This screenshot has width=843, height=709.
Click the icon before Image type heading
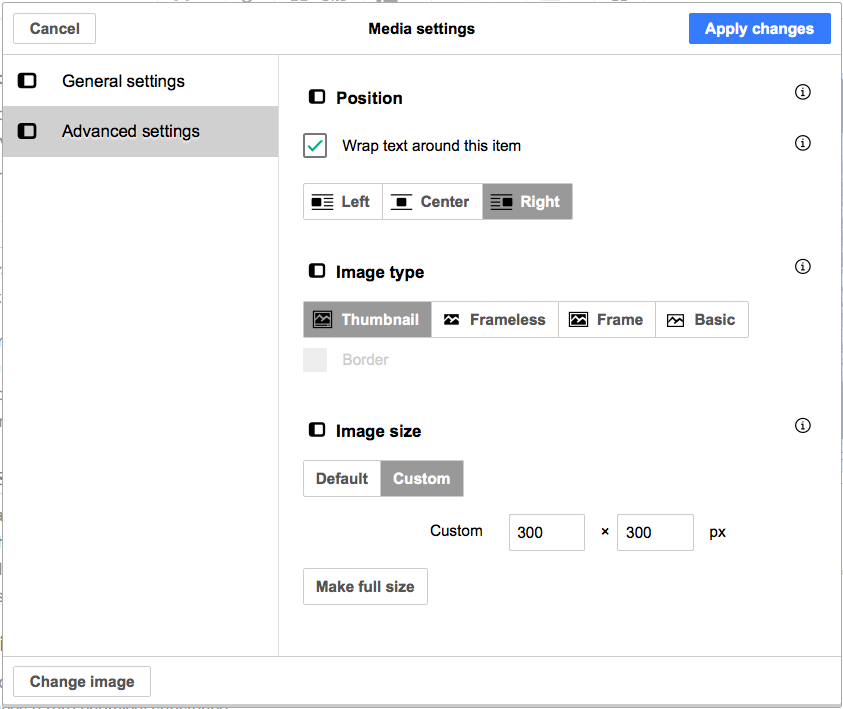click(x=317, y=271)
